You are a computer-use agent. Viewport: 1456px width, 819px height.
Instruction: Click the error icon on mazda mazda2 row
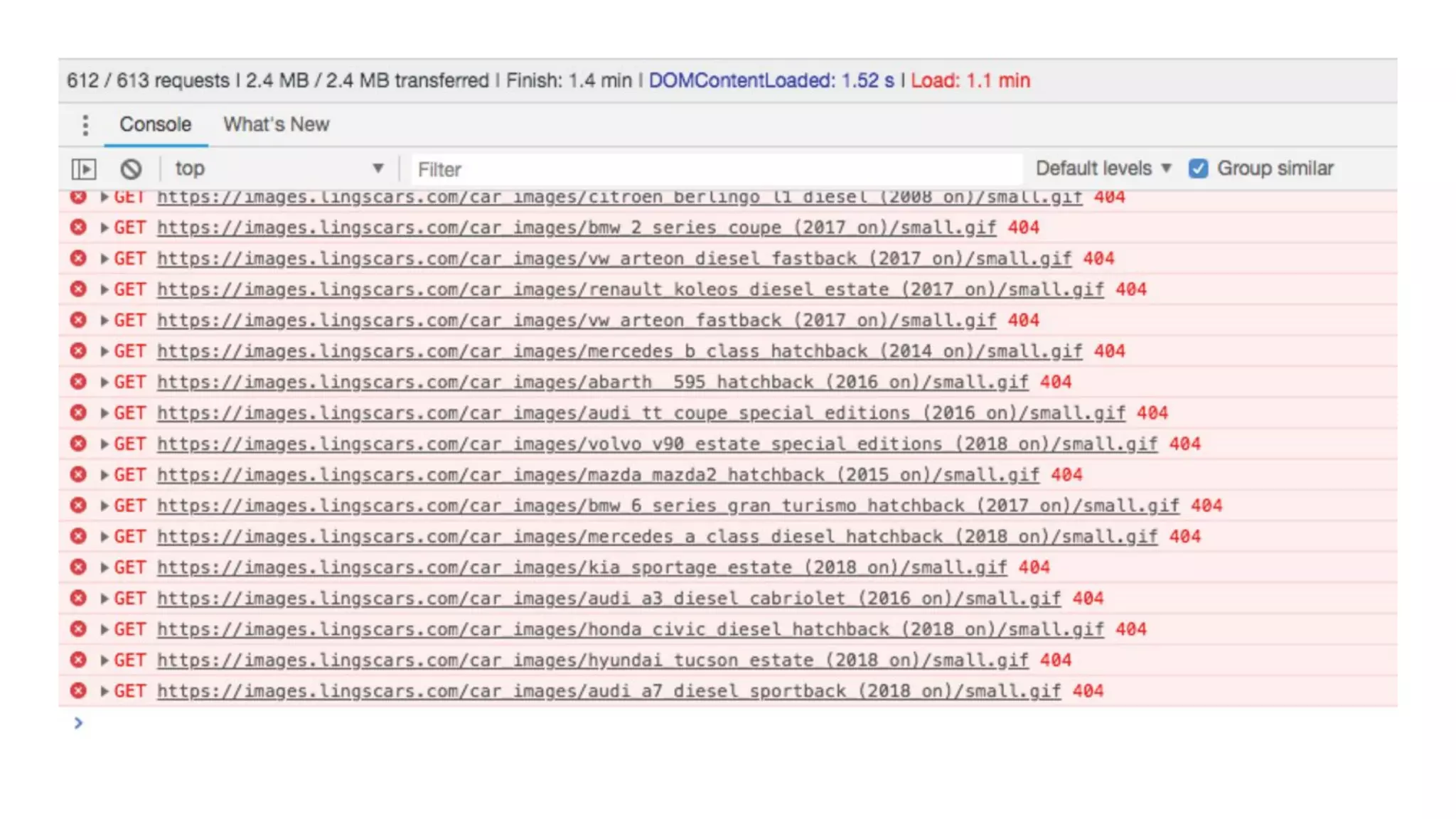click(x=78, y=474)
